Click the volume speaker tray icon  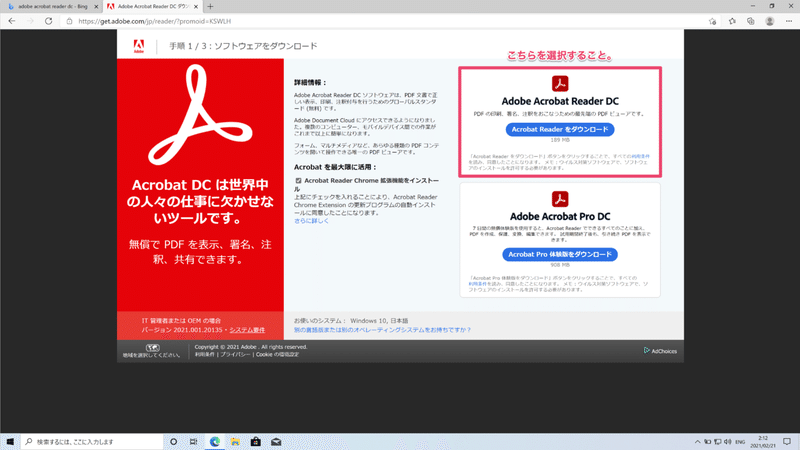coord(728,442)
